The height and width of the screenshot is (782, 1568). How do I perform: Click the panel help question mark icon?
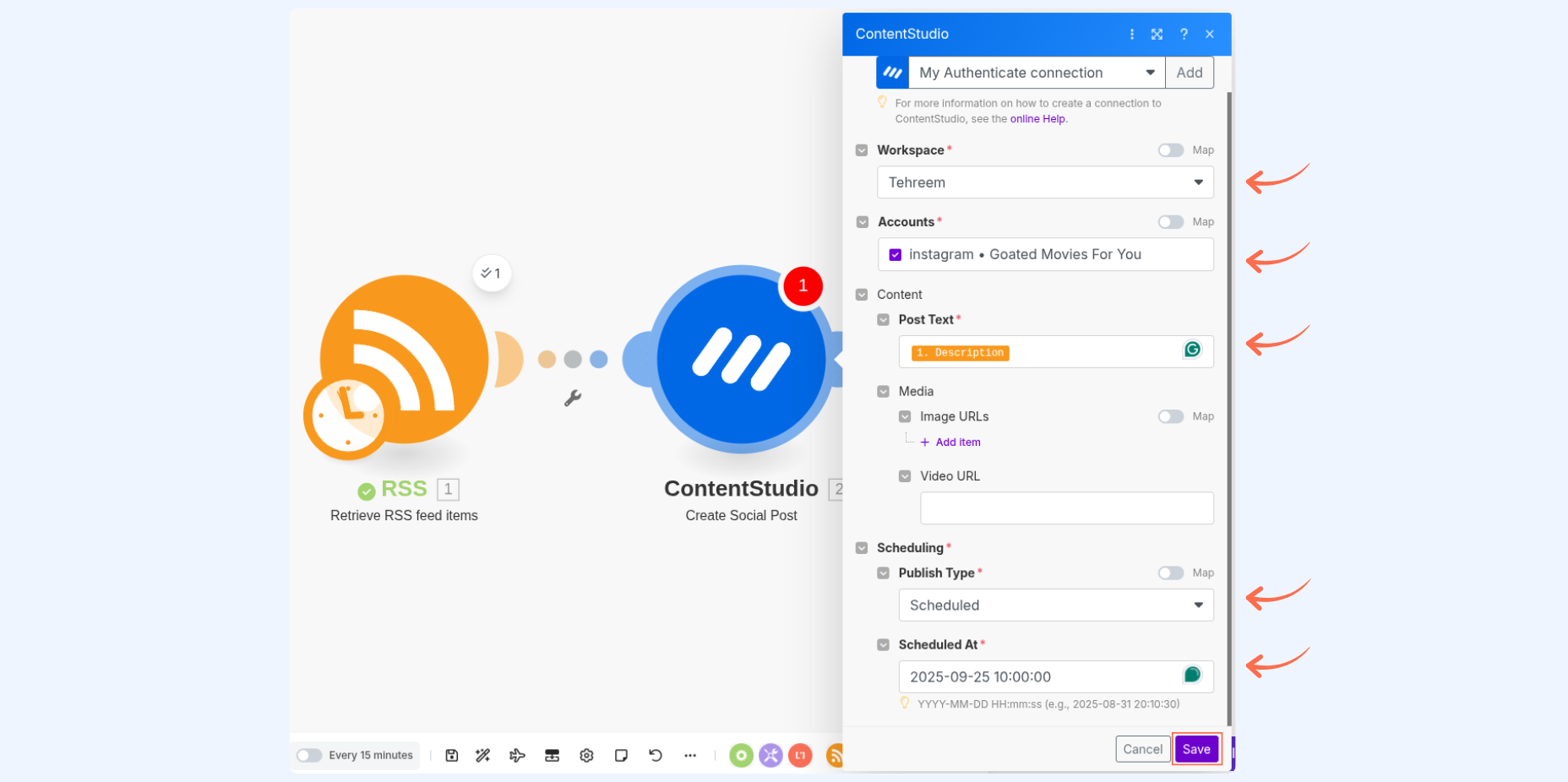(1184, 34)
